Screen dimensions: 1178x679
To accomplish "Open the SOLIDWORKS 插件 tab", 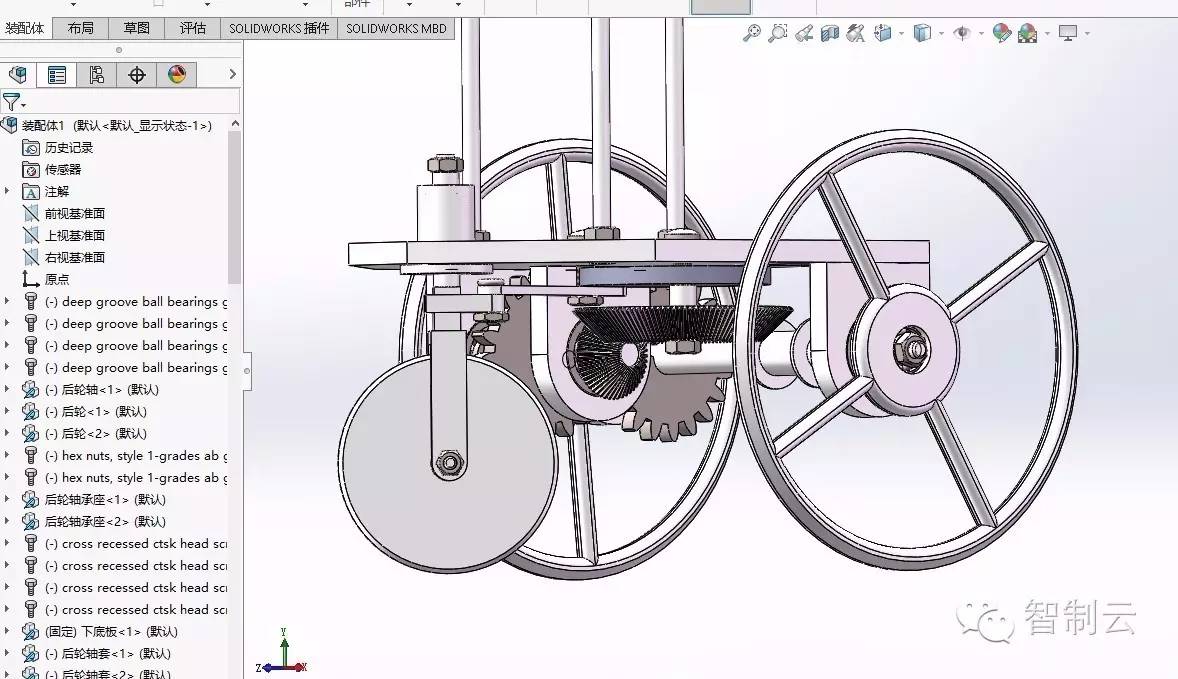I will click(x=279, y=29).
